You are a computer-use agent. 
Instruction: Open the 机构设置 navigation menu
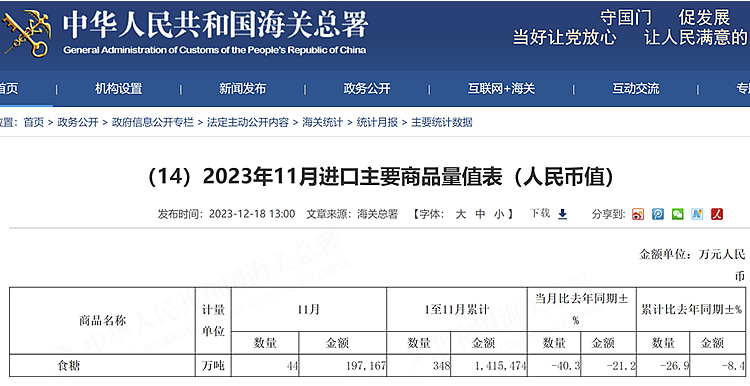point(119,88)
